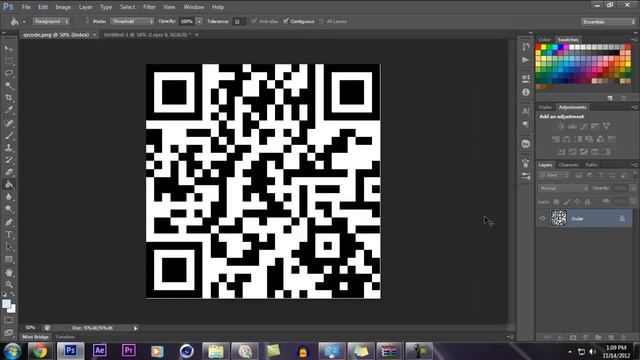Viewport: 640px width, 360px height.
Task: Click the Index layer thumbnail
Action: [x=559, y=218]
